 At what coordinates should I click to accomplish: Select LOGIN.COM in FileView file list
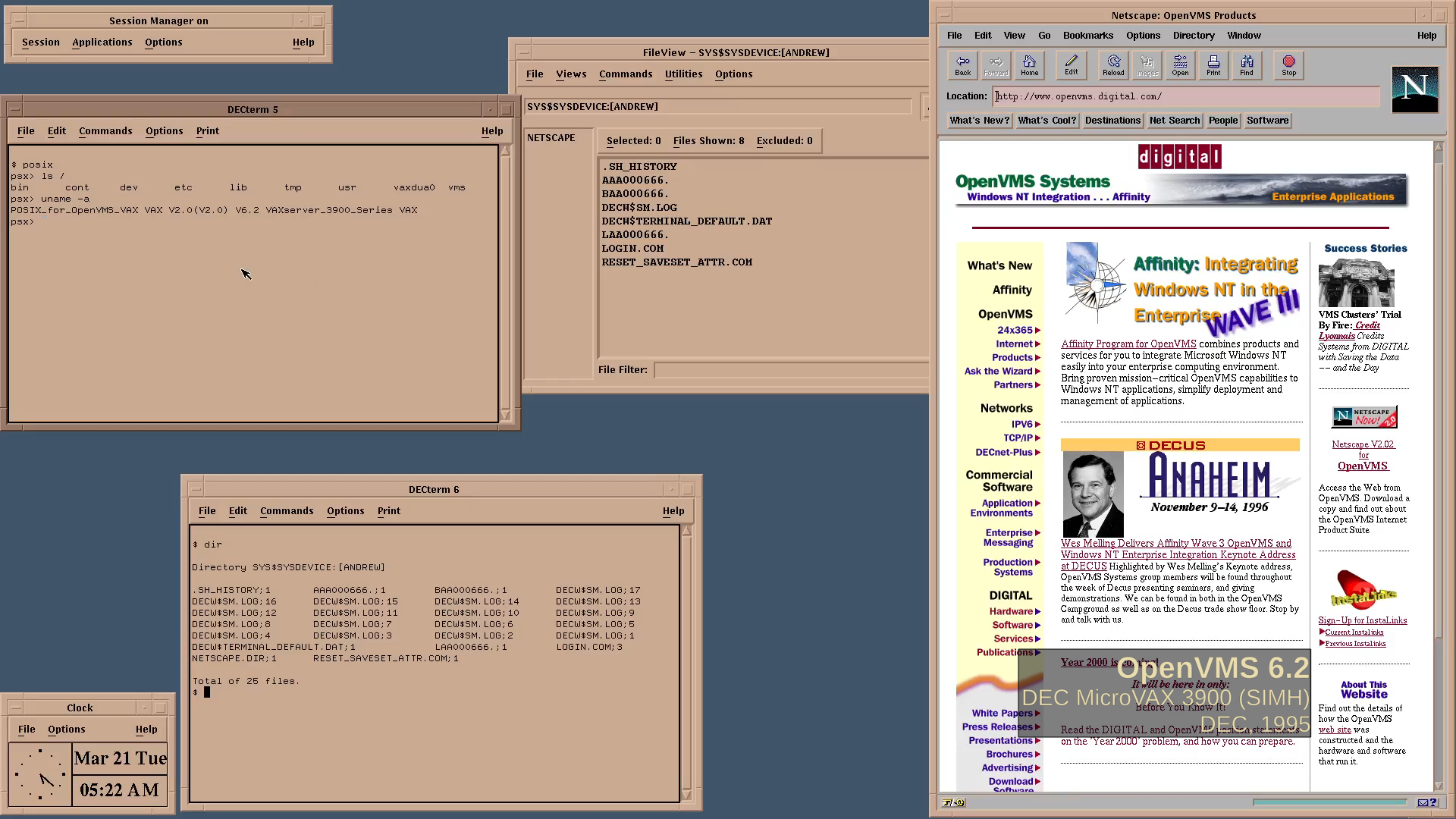click(x=632, y=249)
